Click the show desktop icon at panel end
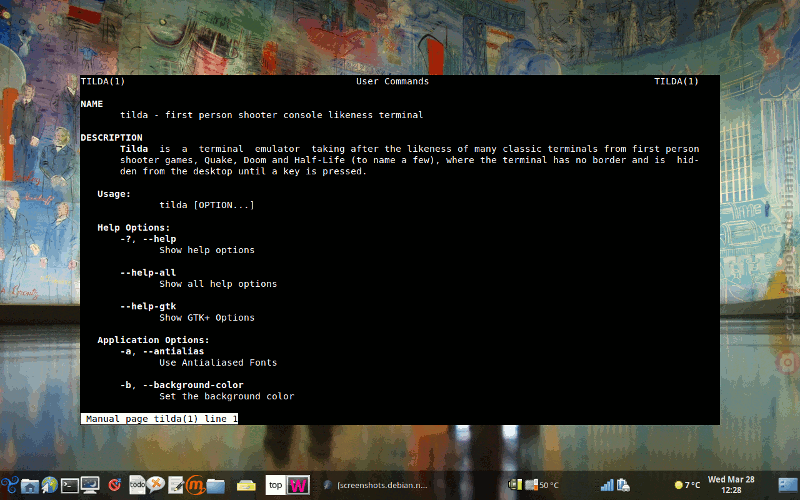Viewport: 800px width, 500px height. click(x=788, y=485)
